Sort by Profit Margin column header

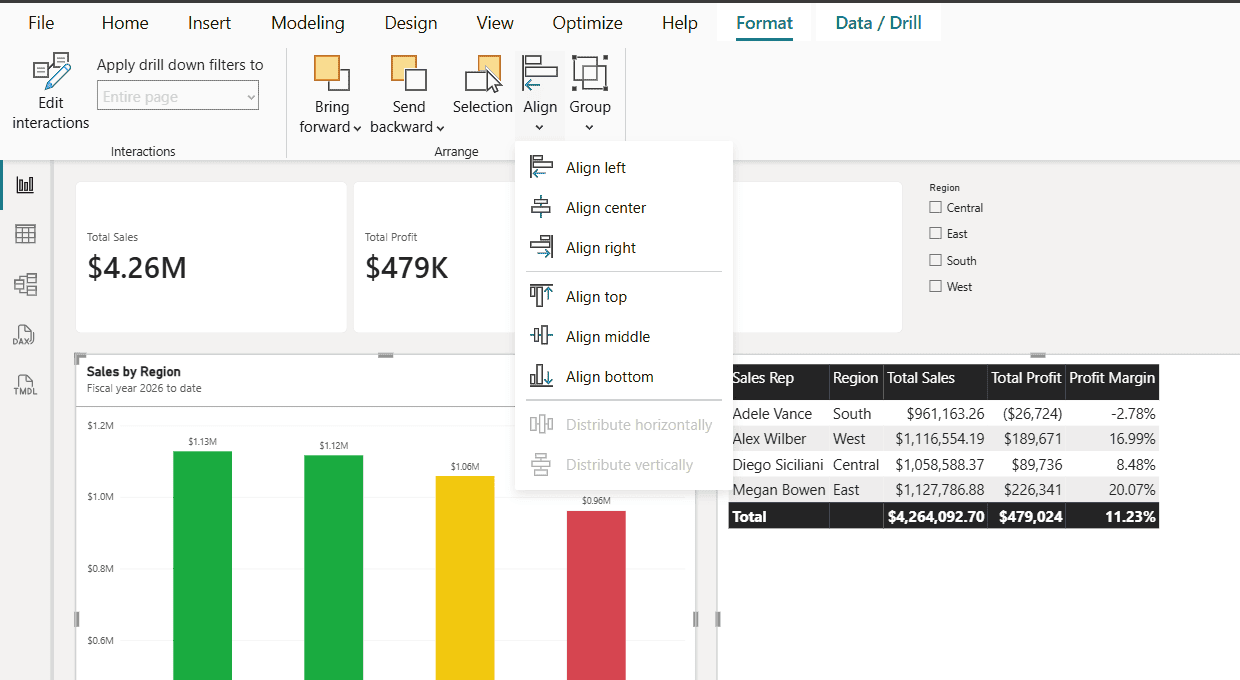pyautogui.click(x=1112, y=378)
